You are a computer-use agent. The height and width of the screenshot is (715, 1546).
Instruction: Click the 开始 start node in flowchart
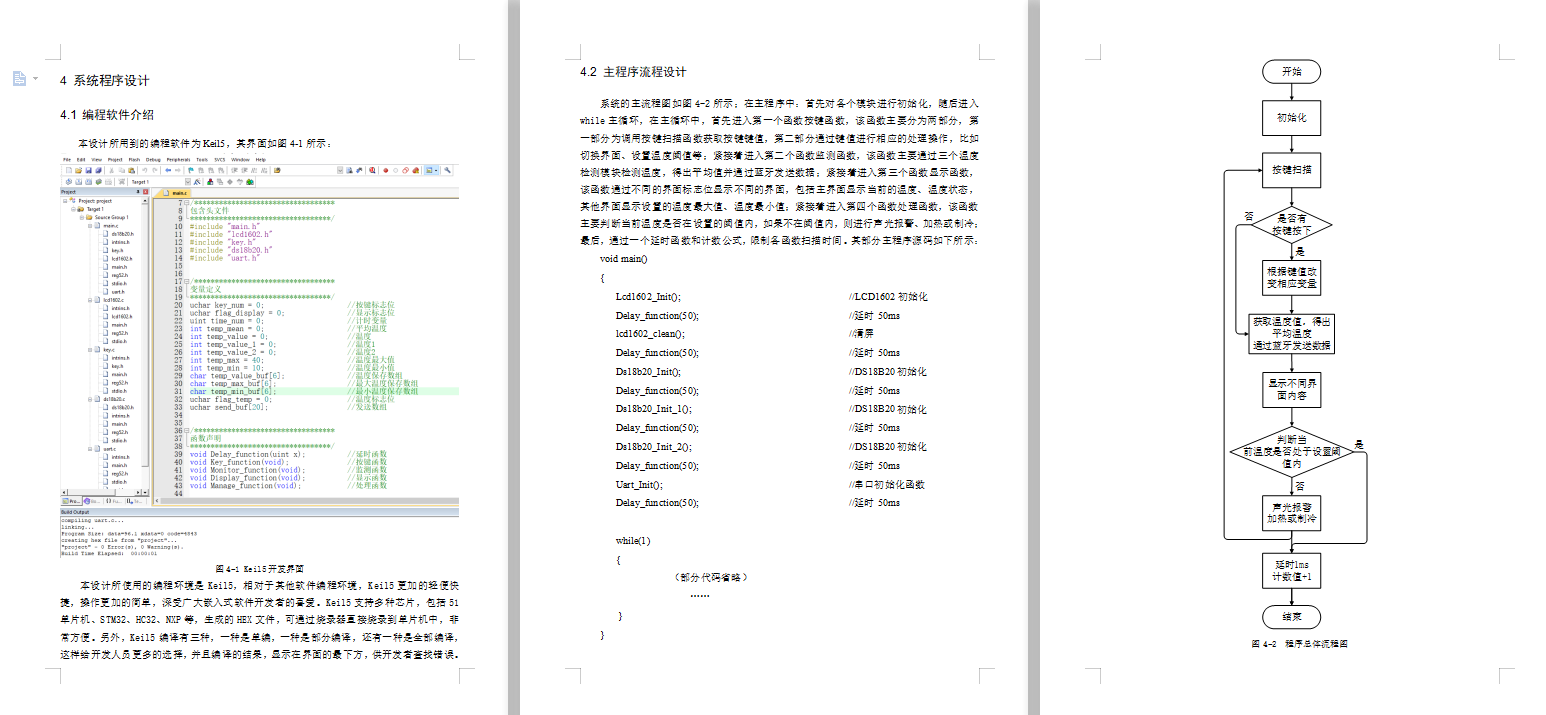coord(1291,72)
